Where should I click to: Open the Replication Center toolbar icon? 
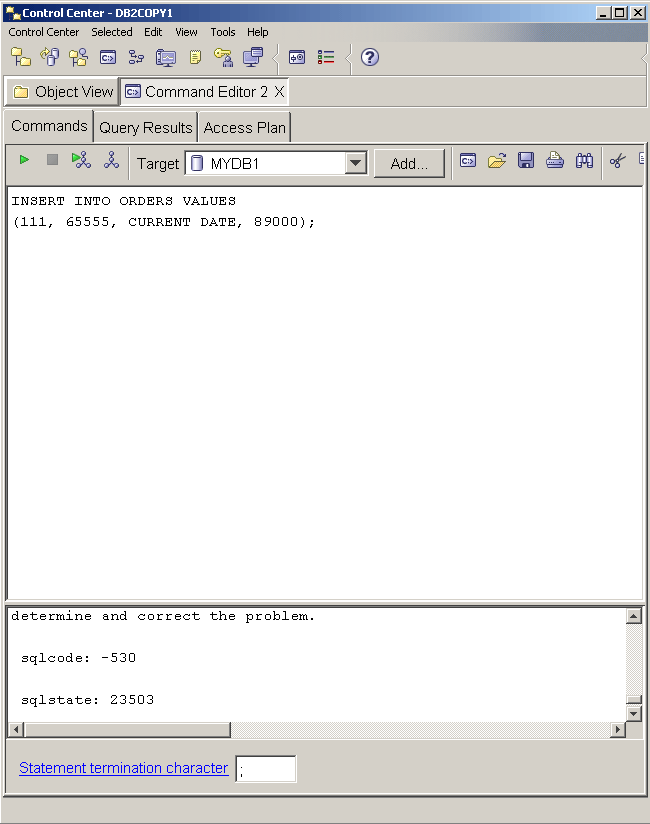pos(50,57)
